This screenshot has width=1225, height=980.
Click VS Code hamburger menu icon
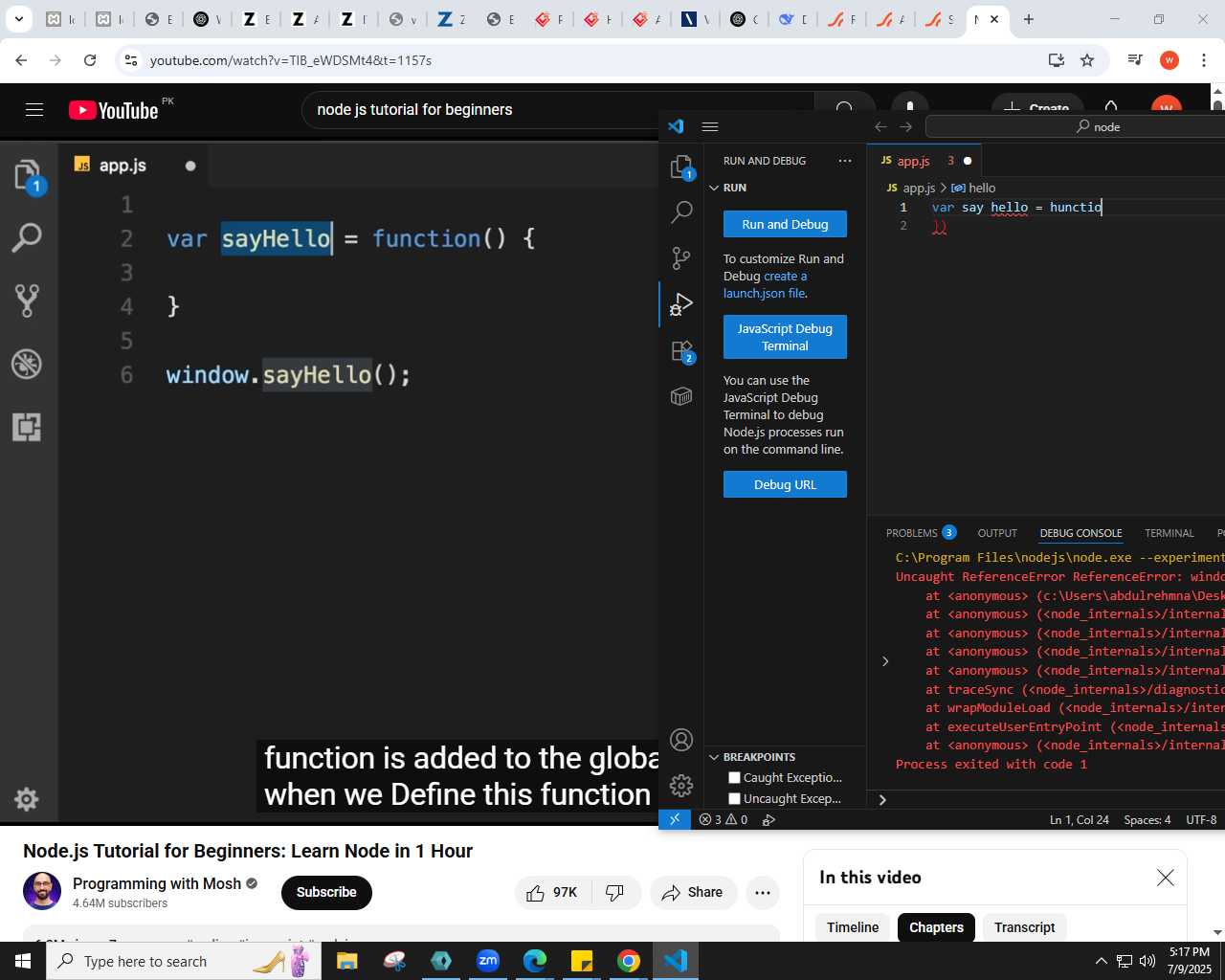point(710,126)
